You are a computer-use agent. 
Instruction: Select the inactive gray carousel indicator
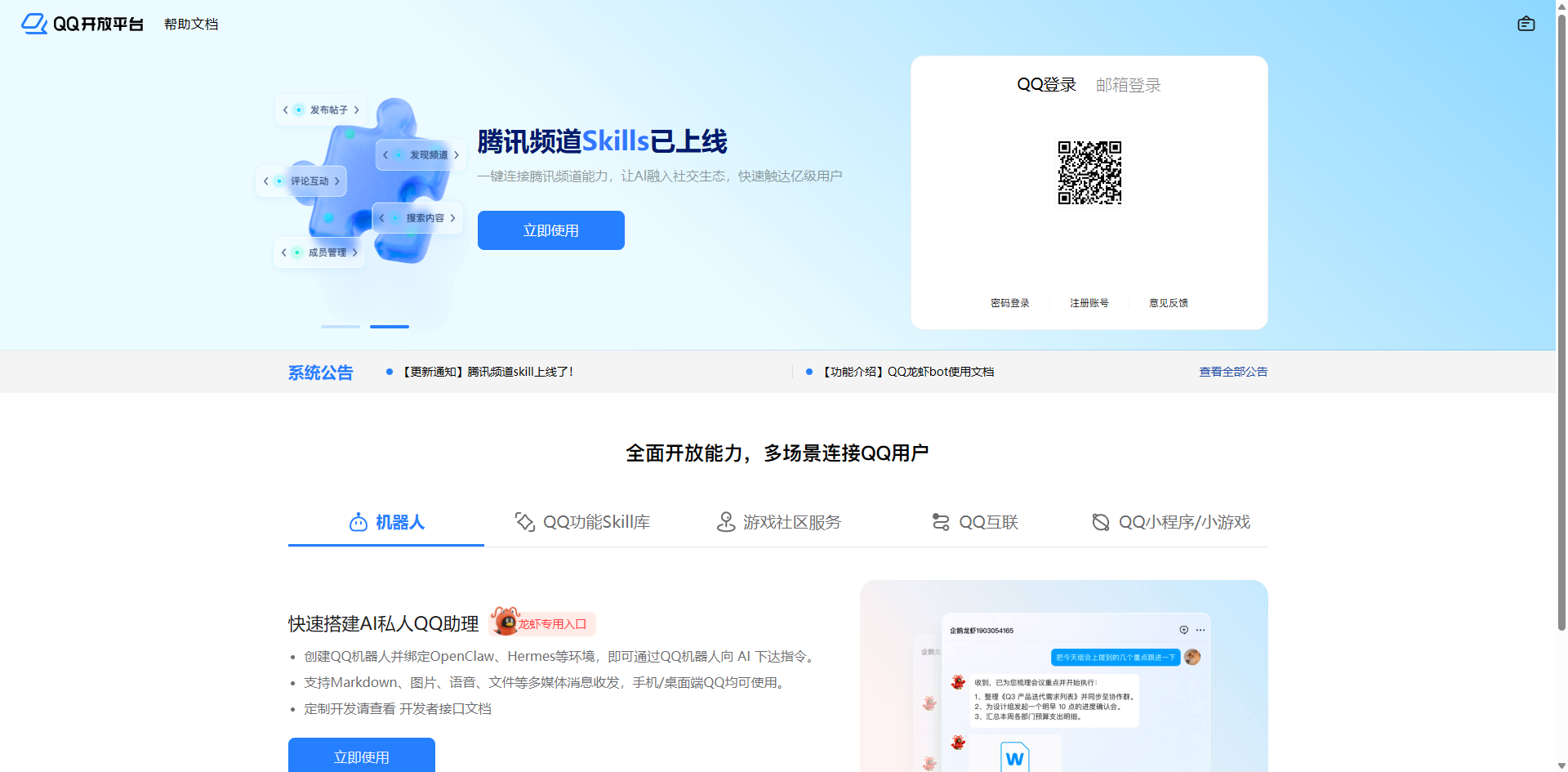[x=341, y=327]
